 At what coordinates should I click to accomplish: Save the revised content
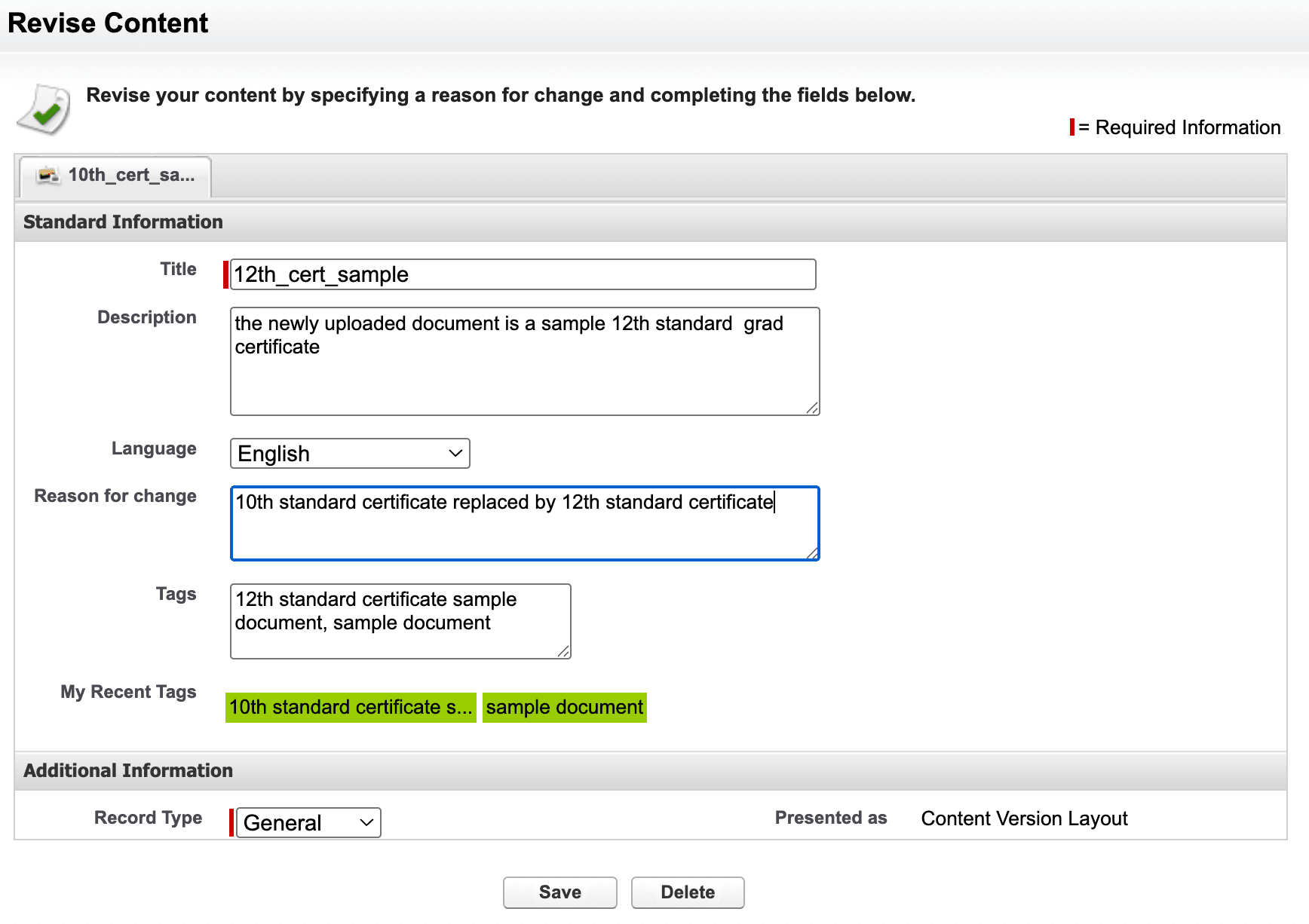click(559, 892)
